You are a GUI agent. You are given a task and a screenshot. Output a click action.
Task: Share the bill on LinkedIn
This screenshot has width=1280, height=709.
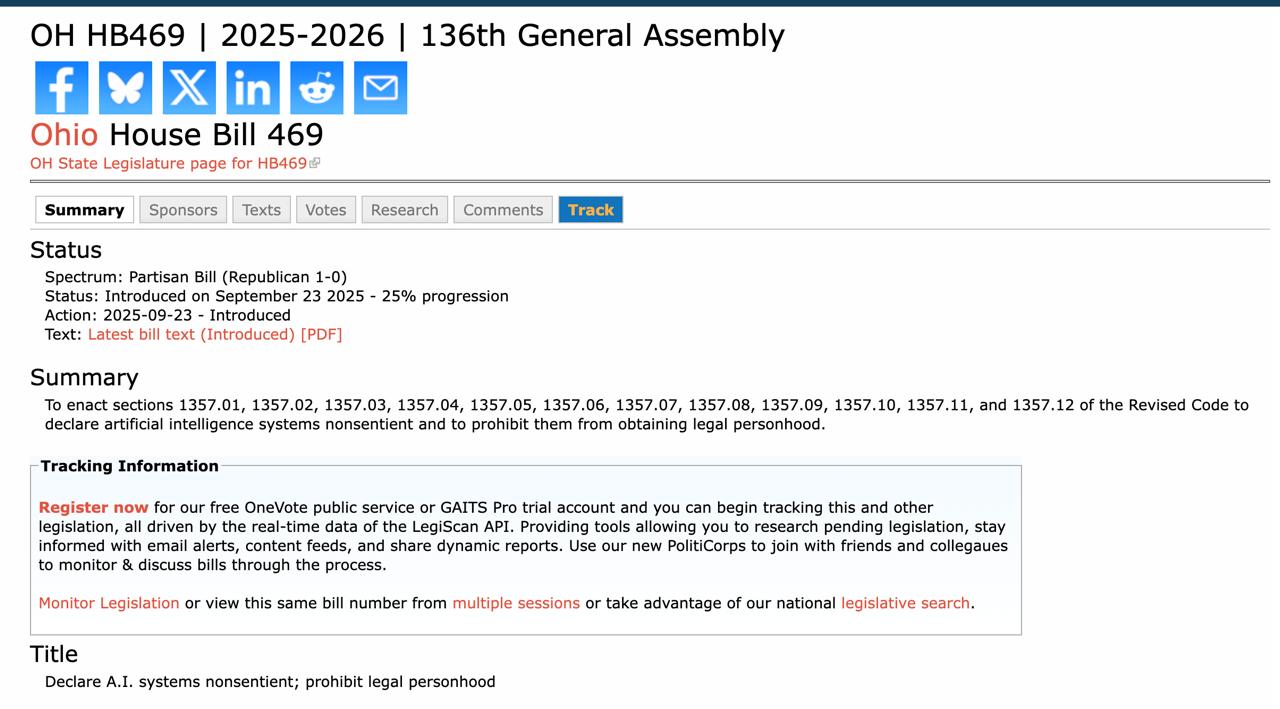click(x=253, y=88)
